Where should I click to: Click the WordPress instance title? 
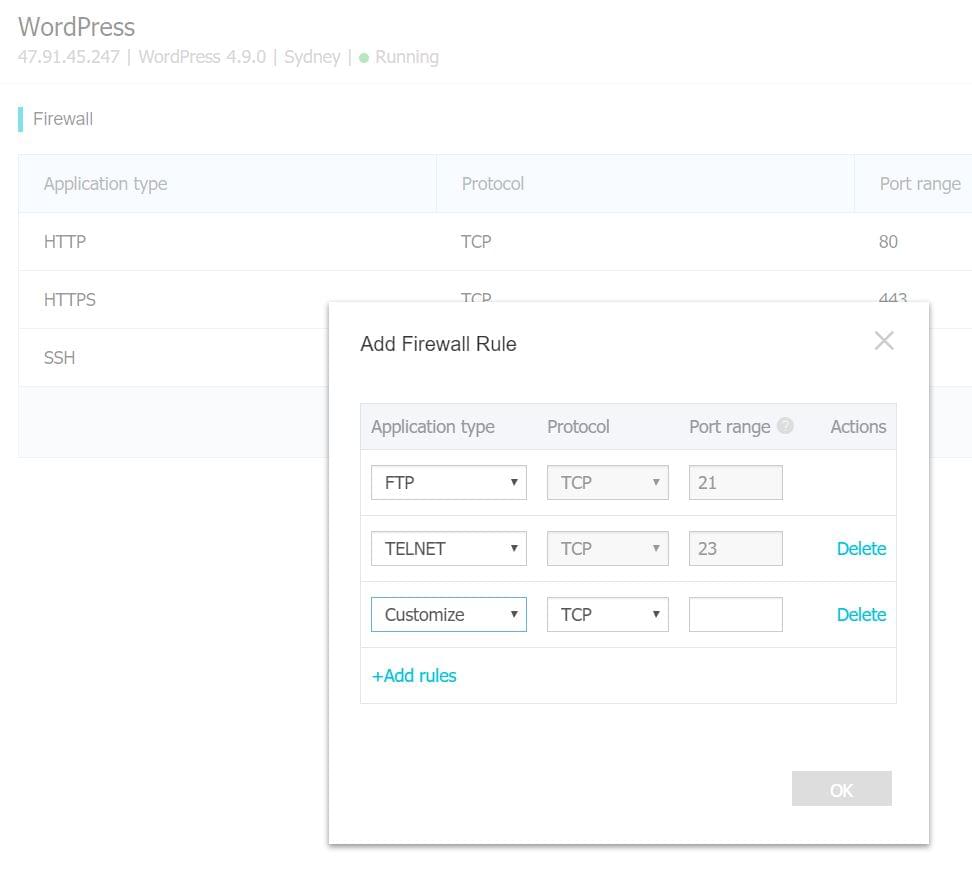pyautogui.click(x=76, y=27)
